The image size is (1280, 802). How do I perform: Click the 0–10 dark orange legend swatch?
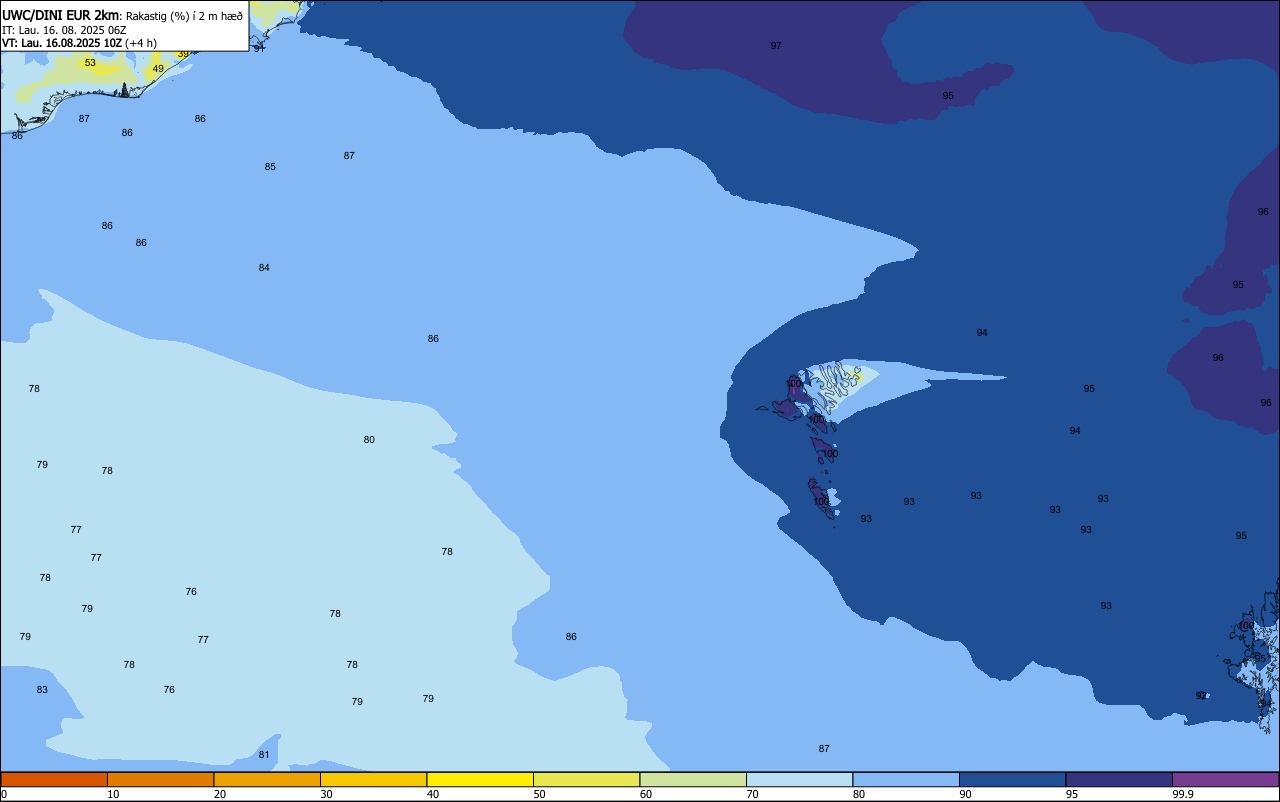click(54, 779)
